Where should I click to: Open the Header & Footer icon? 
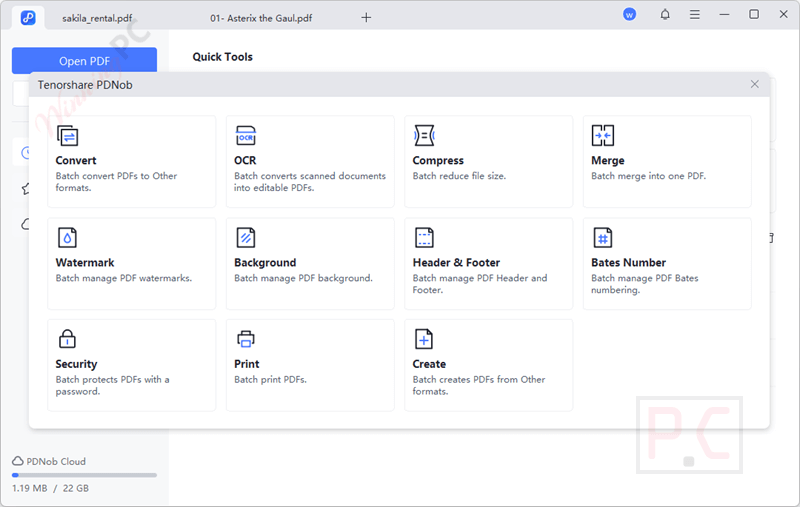[x=424, y=238]
